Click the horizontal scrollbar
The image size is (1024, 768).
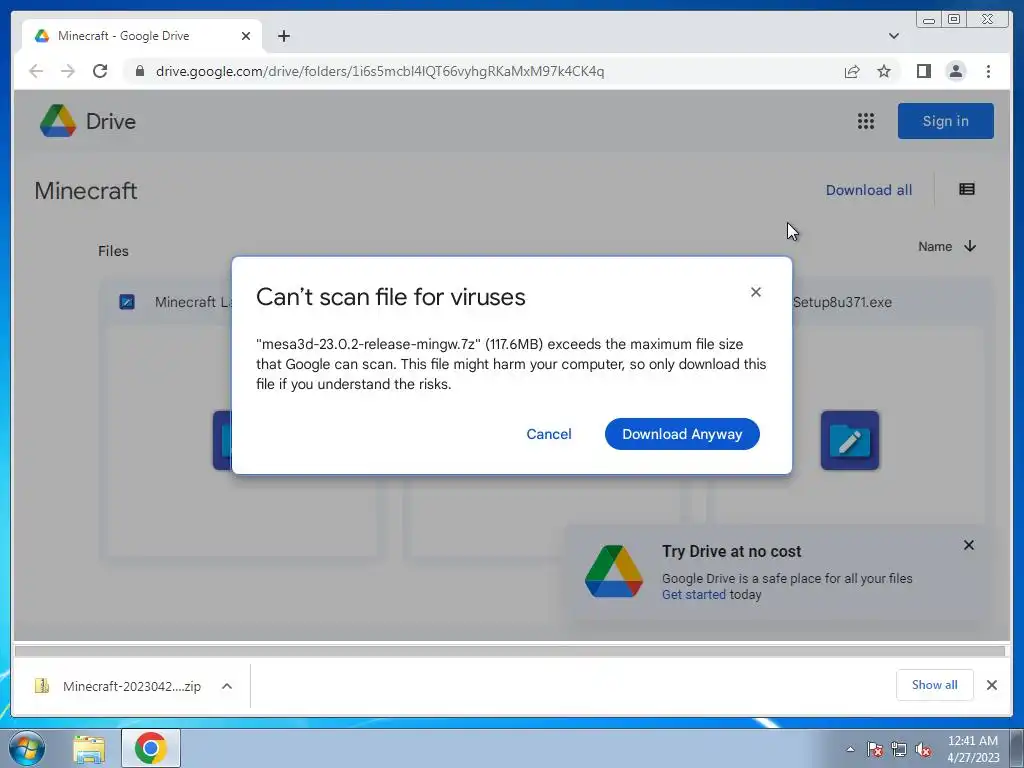tap(510, 650)
